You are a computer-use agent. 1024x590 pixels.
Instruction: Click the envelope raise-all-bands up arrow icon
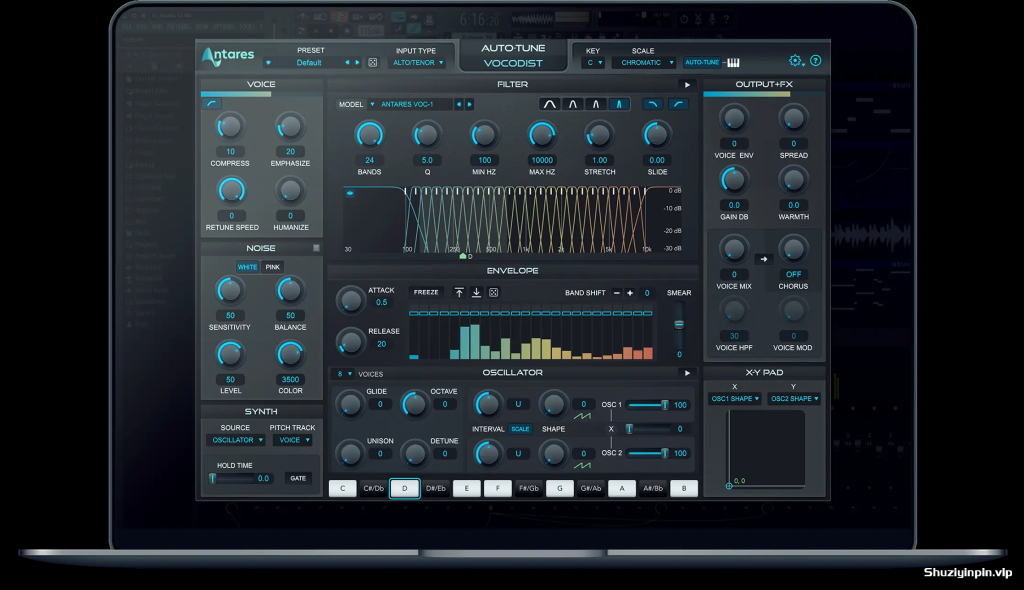(x=459, y=293)
